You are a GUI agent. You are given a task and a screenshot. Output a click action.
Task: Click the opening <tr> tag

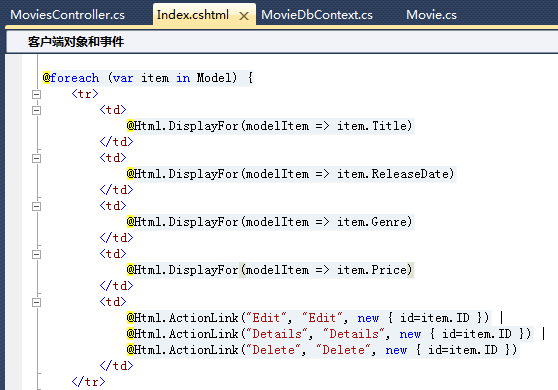pyautogui.click(x=85, y=94)
